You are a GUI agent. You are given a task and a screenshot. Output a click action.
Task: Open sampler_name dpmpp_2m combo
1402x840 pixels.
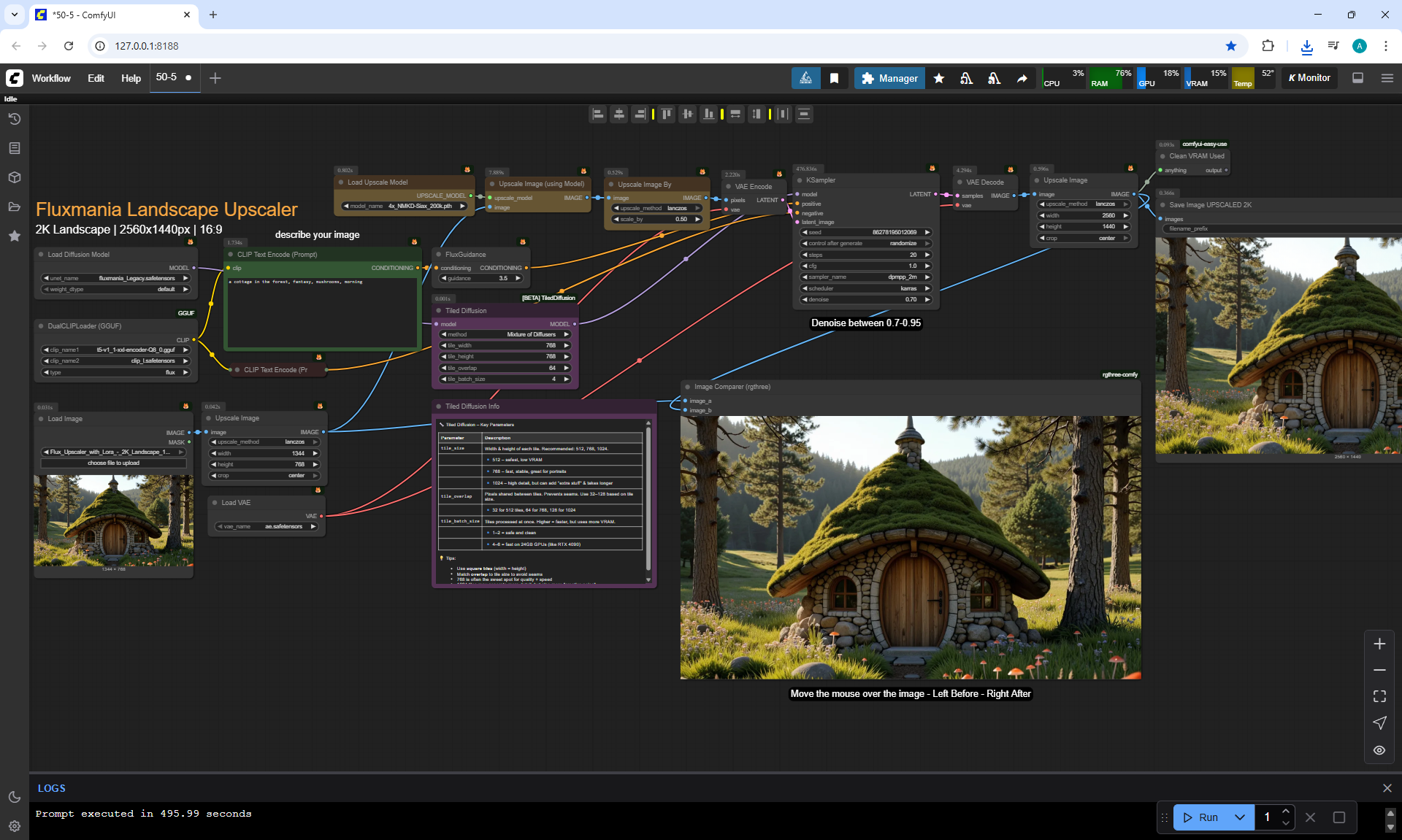866,277
